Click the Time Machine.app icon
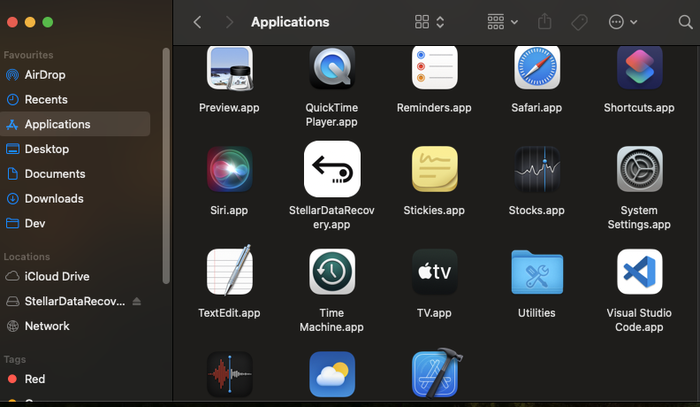The width and height of the screenshot is (700, 407). tap(332, 272)
